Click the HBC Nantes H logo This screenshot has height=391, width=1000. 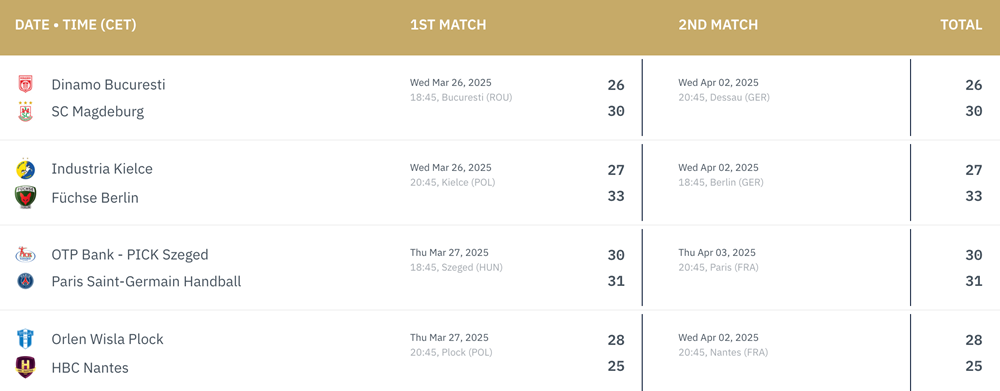pos(26,367)
